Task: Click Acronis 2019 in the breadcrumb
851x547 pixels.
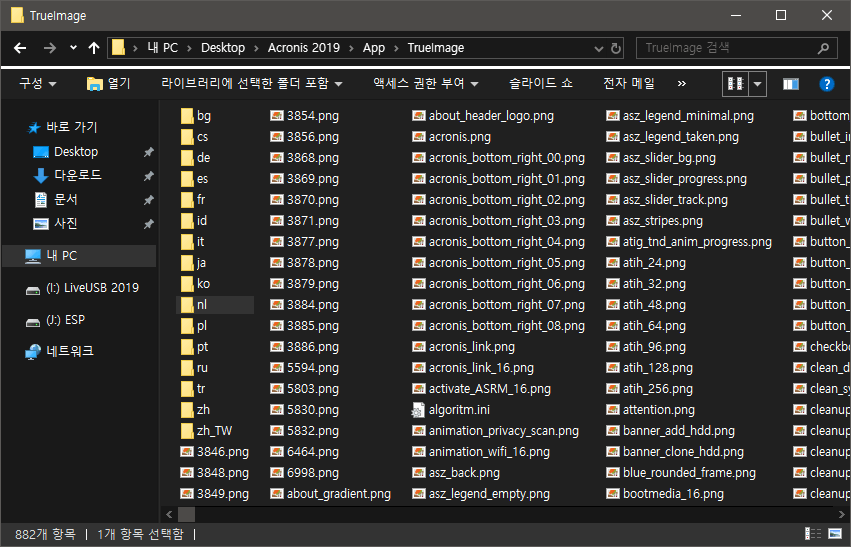Action: [303, 48]
